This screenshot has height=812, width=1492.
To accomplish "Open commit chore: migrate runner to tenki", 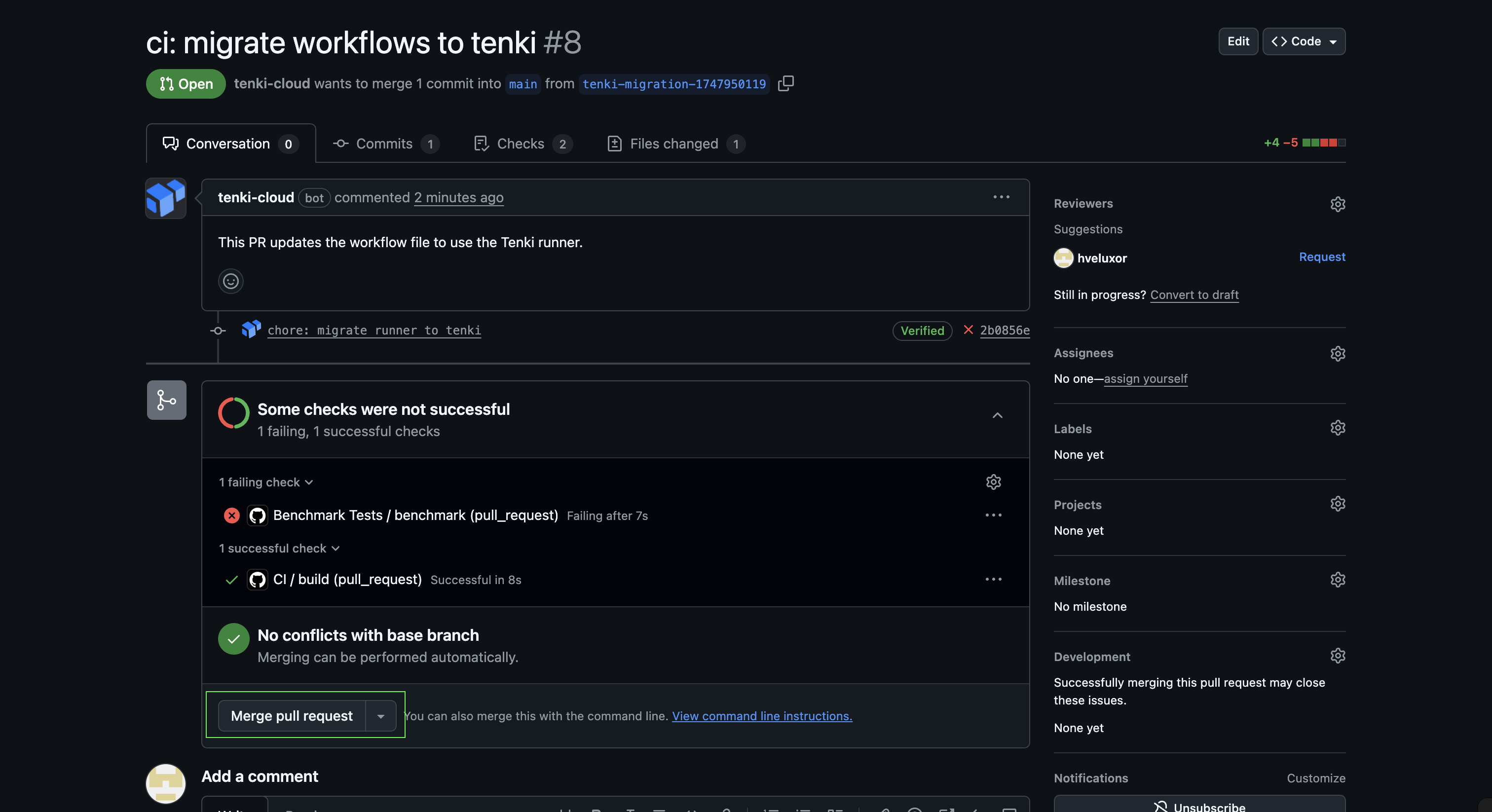I will pos(373,330).
